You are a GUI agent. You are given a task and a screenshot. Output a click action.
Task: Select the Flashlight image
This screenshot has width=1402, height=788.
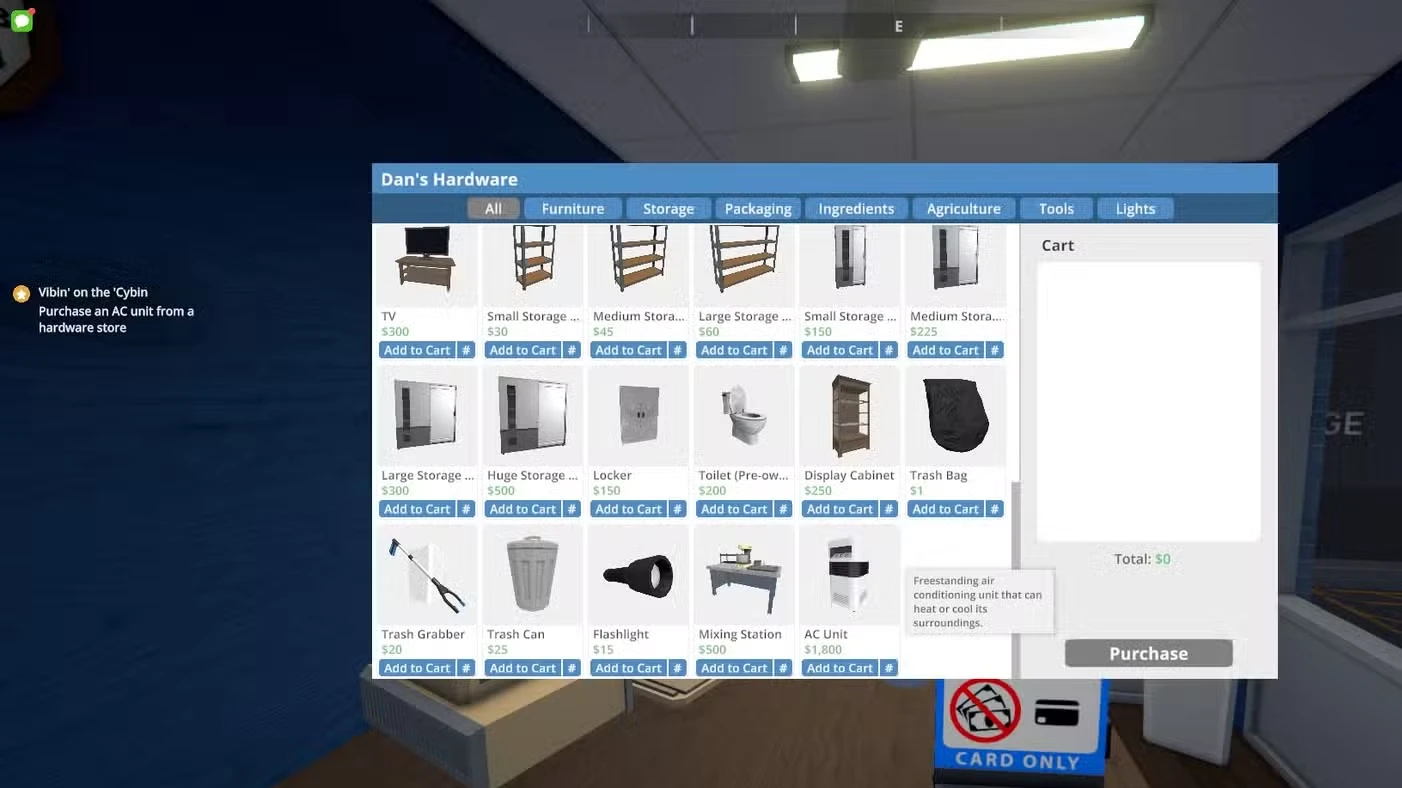click(639, 574)
